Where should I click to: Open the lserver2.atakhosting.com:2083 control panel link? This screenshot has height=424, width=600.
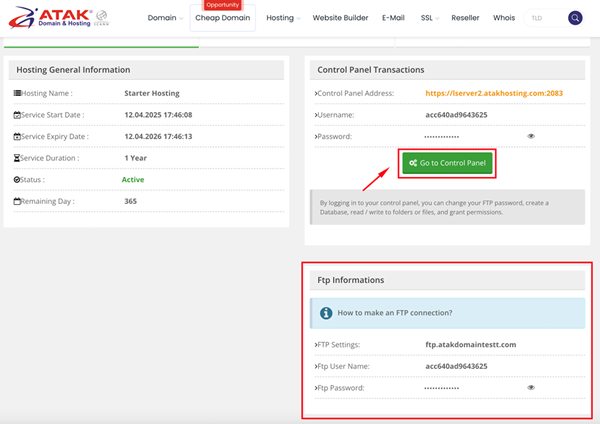(494, 93)
